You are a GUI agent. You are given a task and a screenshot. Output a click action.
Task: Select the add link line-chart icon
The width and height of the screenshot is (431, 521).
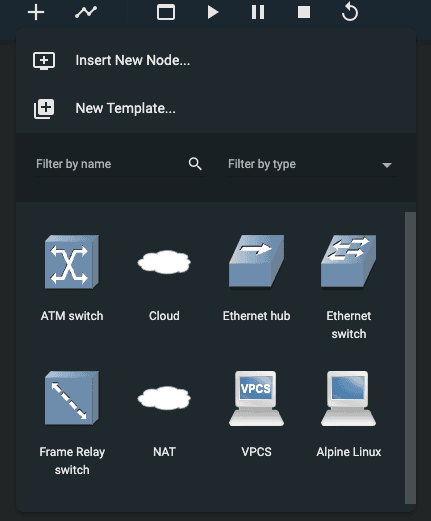pyautogui.click(x=86, y=12)
